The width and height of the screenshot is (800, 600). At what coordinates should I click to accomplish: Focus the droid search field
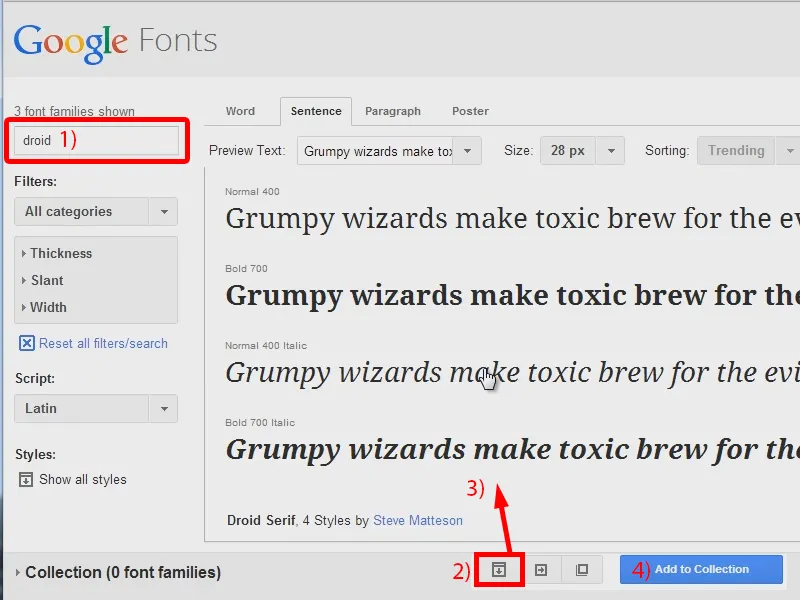pyautogui.click(x=96, y=140)
